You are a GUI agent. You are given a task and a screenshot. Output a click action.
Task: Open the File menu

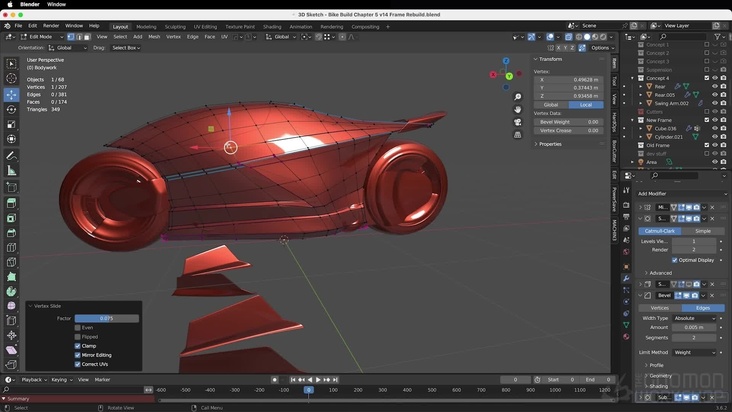click(x=18, y=26)
